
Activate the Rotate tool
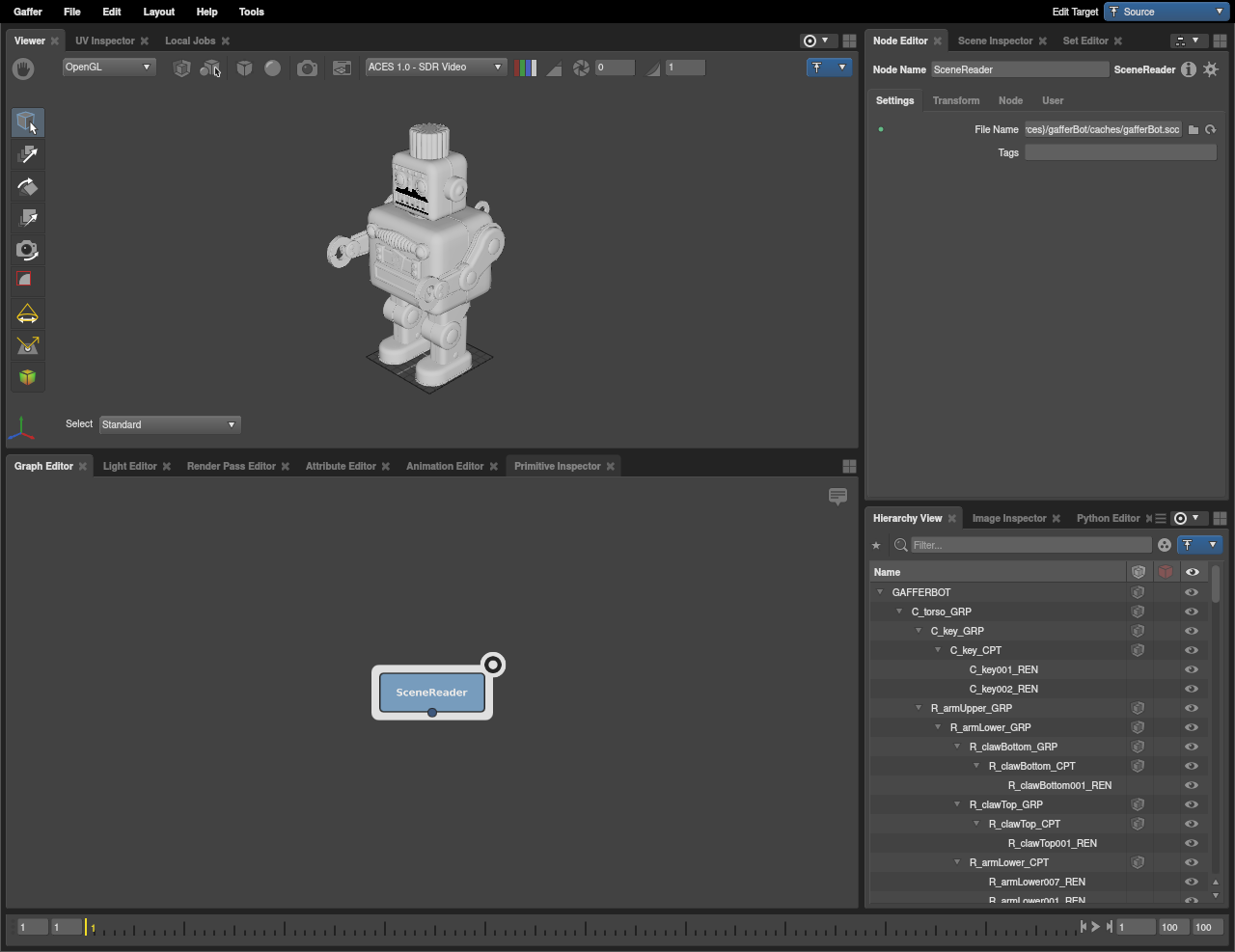point(27,187)
